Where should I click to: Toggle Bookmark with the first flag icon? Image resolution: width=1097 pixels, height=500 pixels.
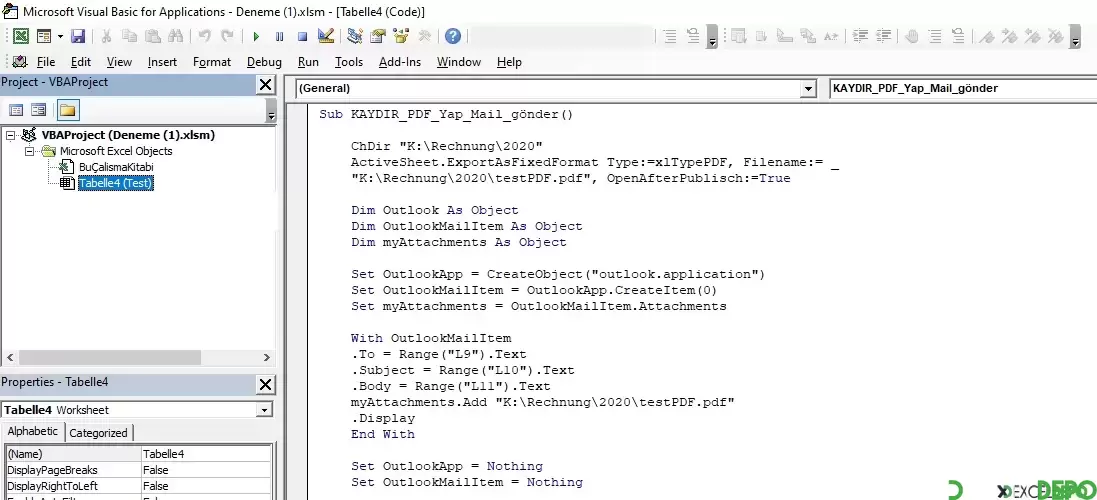pyautogui.click(x=987, y=36)
